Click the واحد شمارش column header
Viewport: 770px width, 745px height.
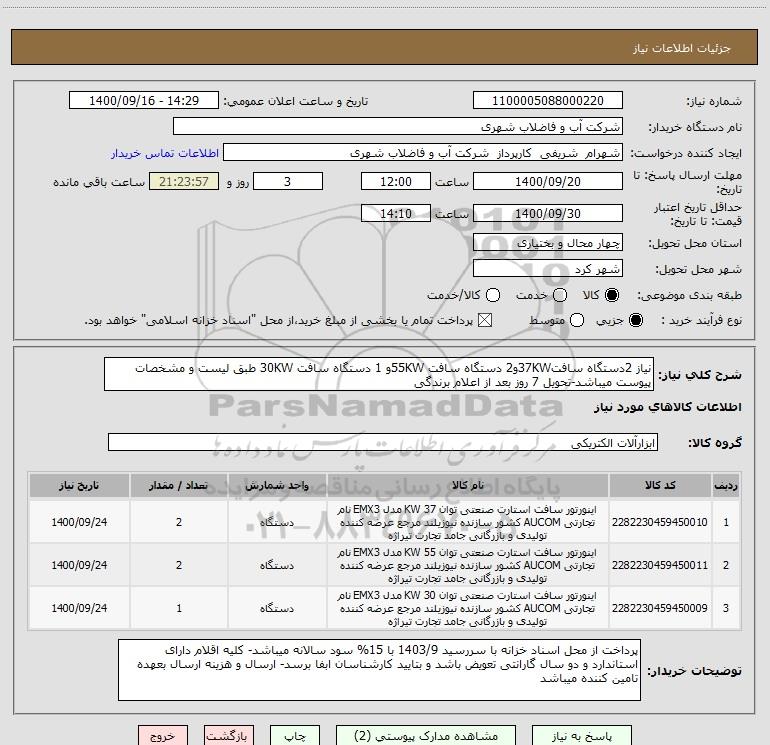point(277,485)
